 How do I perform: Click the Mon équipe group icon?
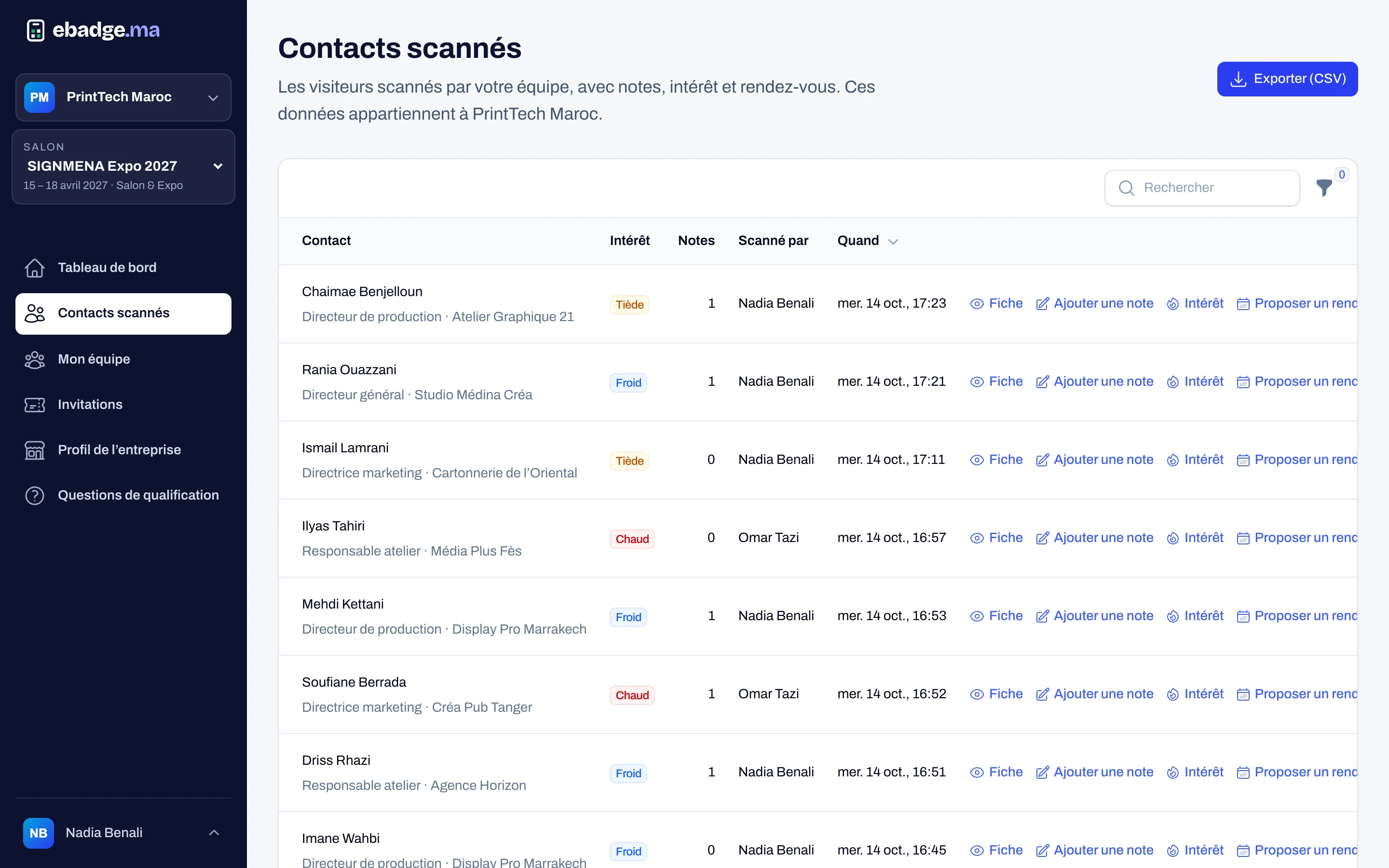click(x=34, y=359)
